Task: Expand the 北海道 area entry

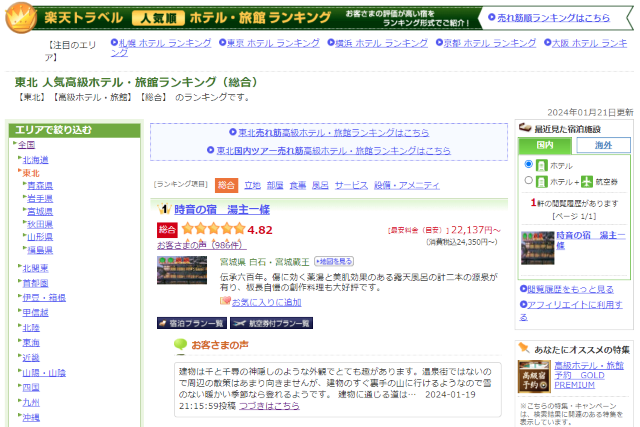Action: tap(35, 159)
